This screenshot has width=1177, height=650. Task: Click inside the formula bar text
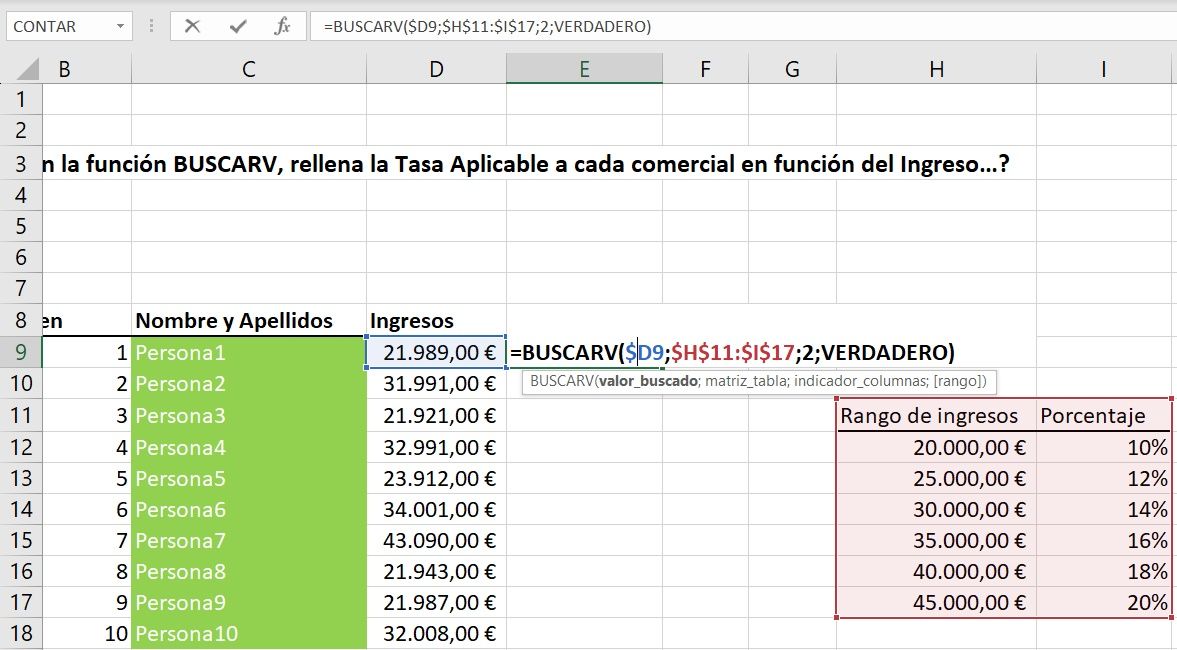700,27
